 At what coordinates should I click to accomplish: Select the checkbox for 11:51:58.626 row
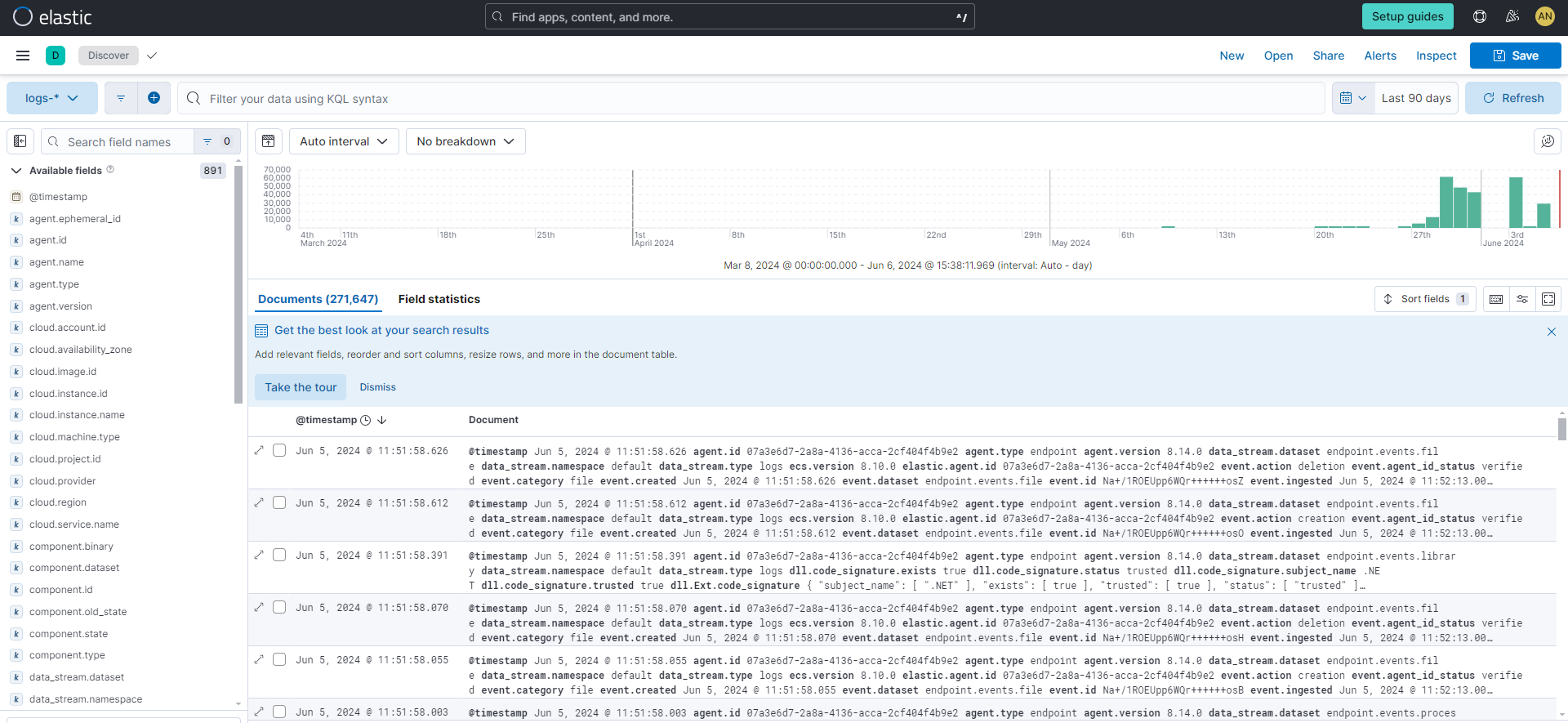[279, 450]
